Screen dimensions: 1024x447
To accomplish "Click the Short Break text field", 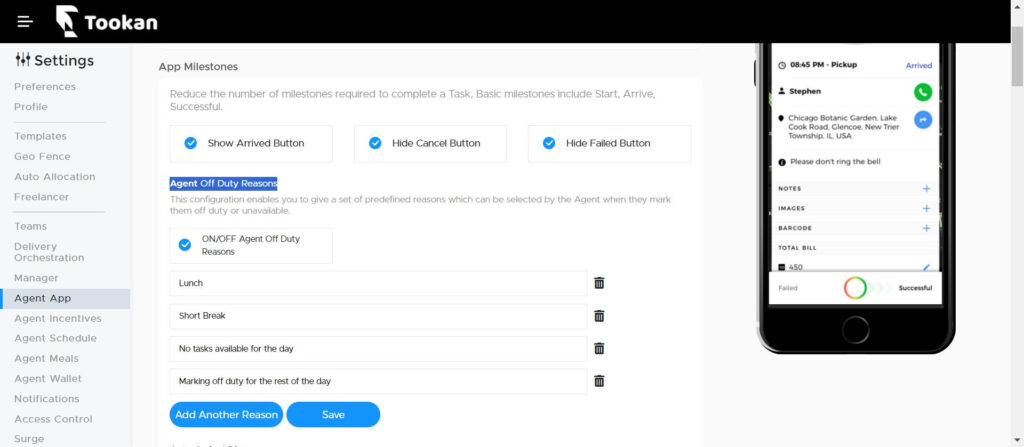I will click(x=378, y=316).
